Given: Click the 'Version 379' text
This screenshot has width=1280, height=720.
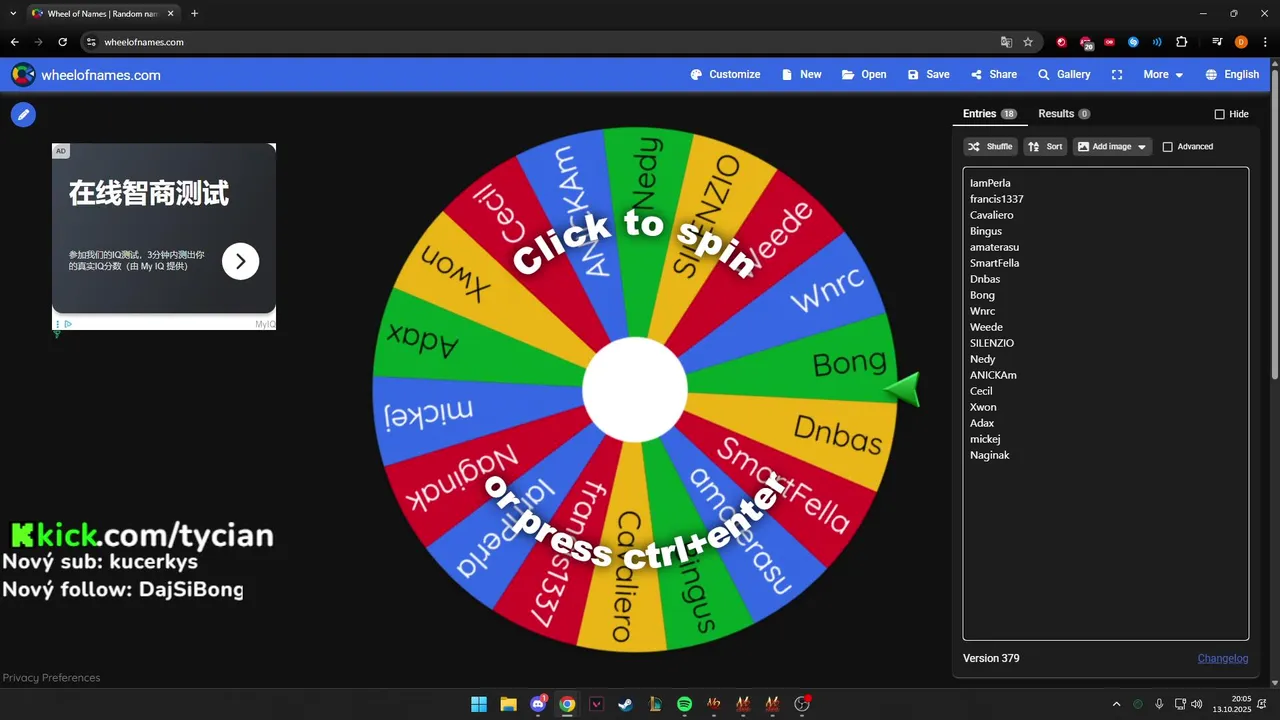Looking at the screenshot, I should [x=991, y=658].
